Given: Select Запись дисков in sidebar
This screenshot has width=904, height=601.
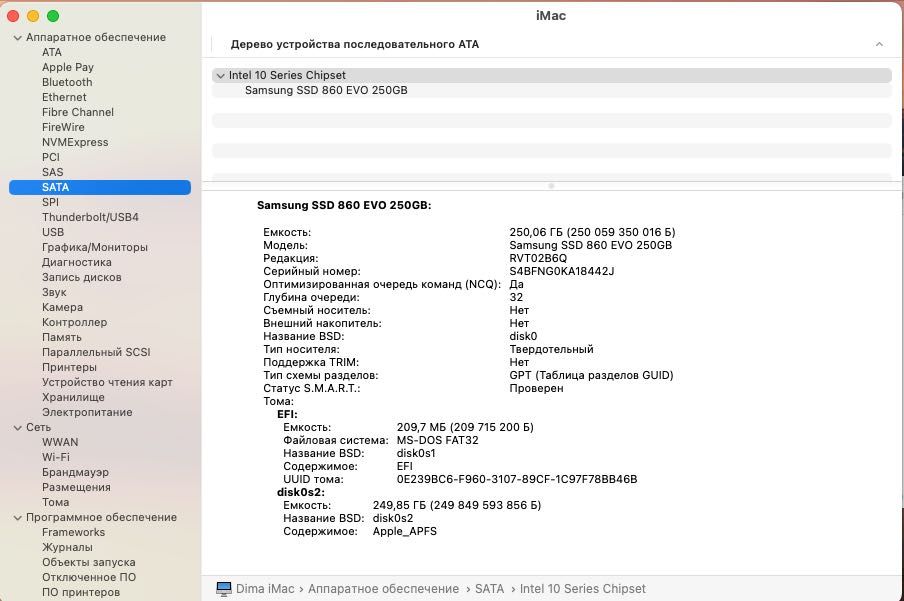Looking at the screenshot, I should click(x=81, y=277).
